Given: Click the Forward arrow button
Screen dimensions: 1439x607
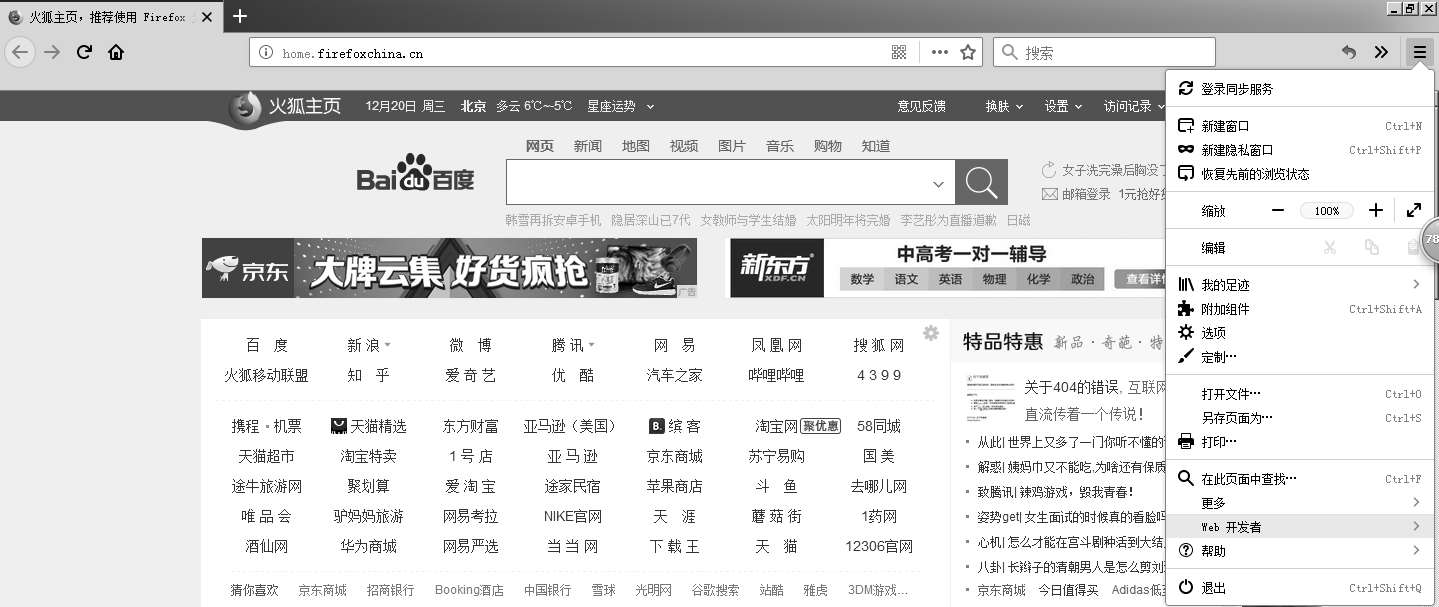Looking at the screenshot, I should pyautogui.click(x=52, y=52).
